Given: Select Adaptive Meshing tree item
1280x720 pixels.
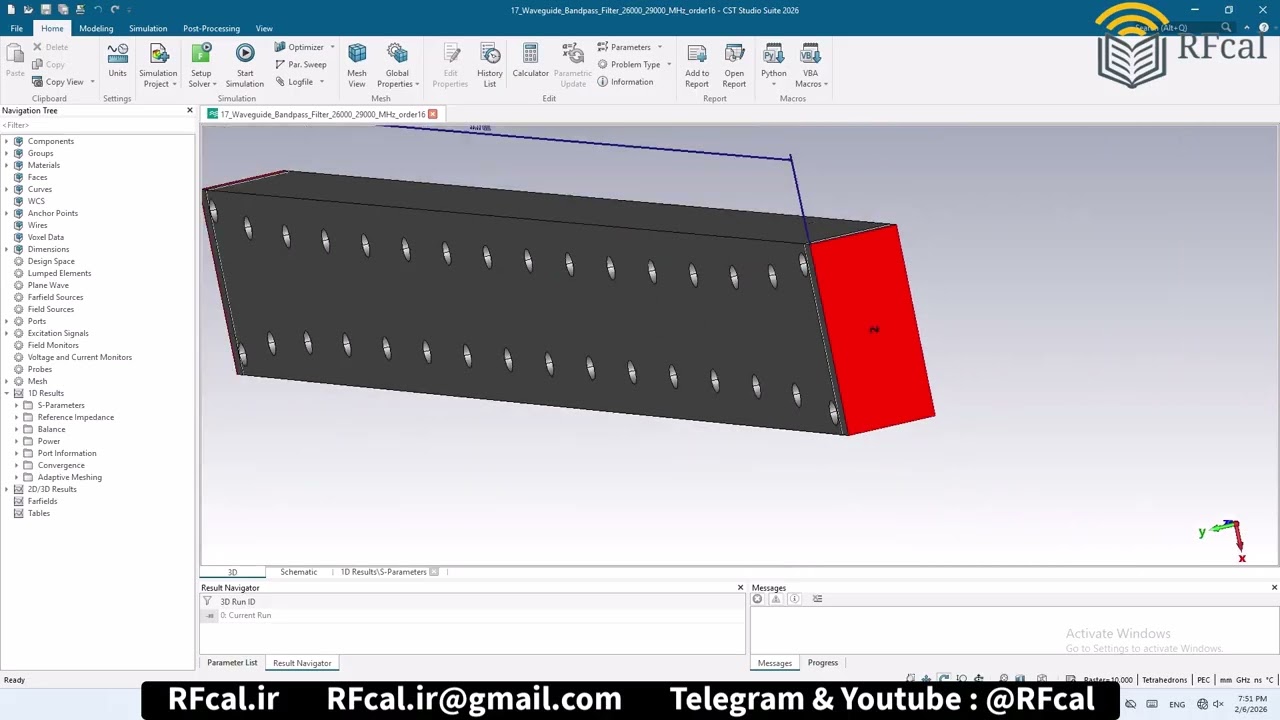Looking at the screenshot, I should tap(69, 477).
